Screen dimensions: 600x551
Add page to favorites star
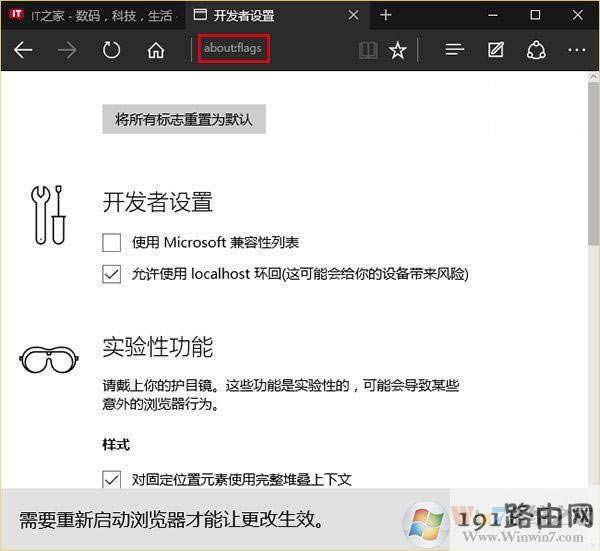click(x=398, y=50)
